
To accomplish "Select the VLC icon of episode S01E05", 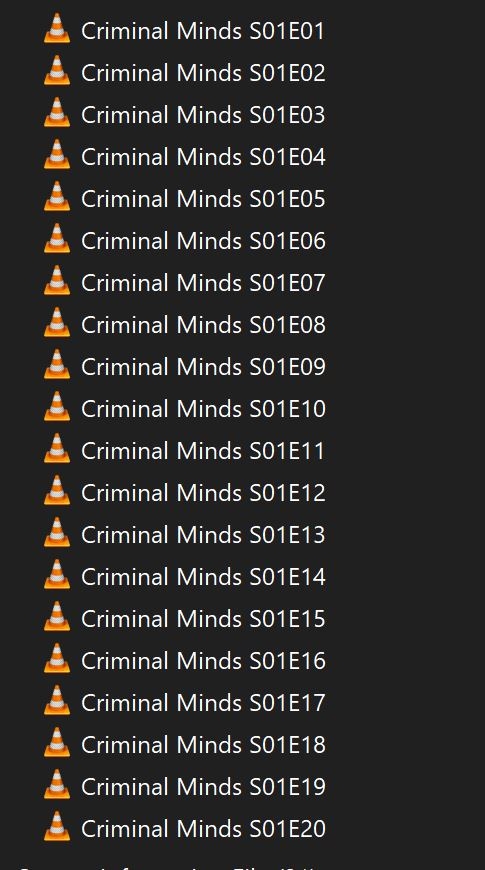I will click(x=57, y=196).
